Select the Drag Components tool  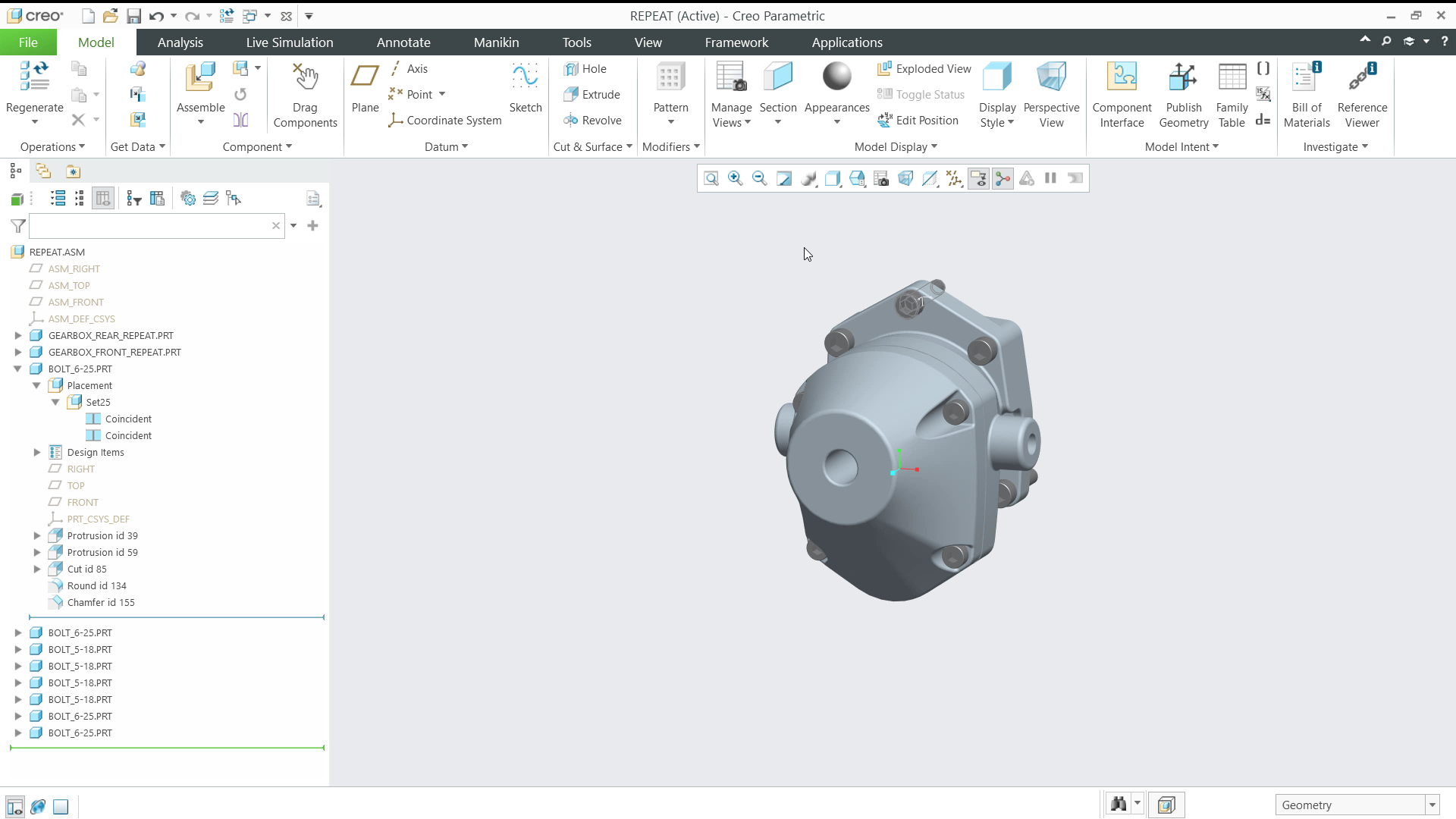click(x=305, y=95)
